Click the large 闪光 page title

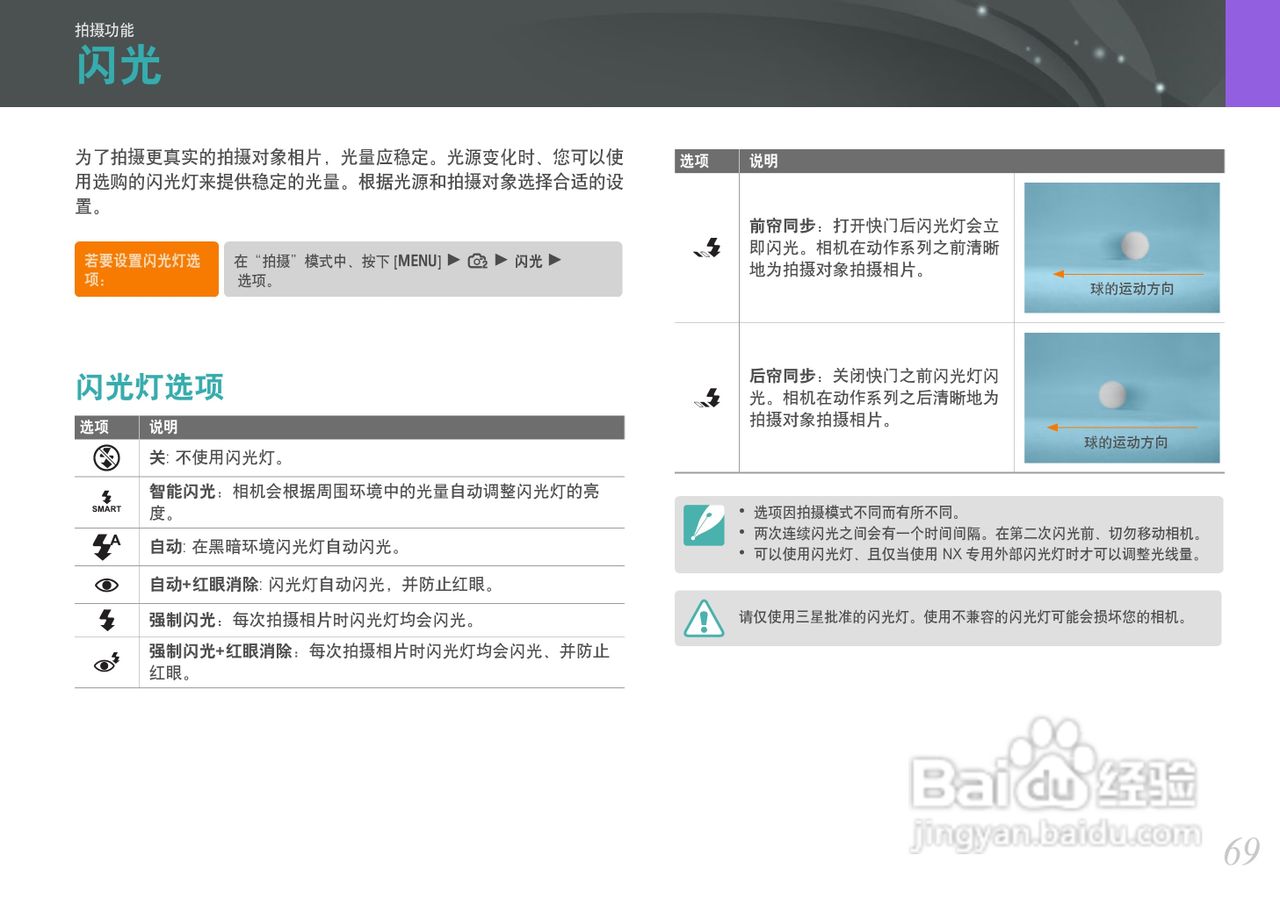click(x=118, y=66)
